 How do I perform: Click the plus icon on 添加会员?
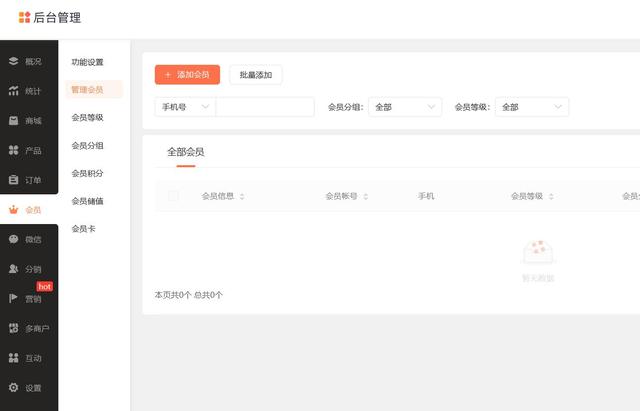point(167,75)
